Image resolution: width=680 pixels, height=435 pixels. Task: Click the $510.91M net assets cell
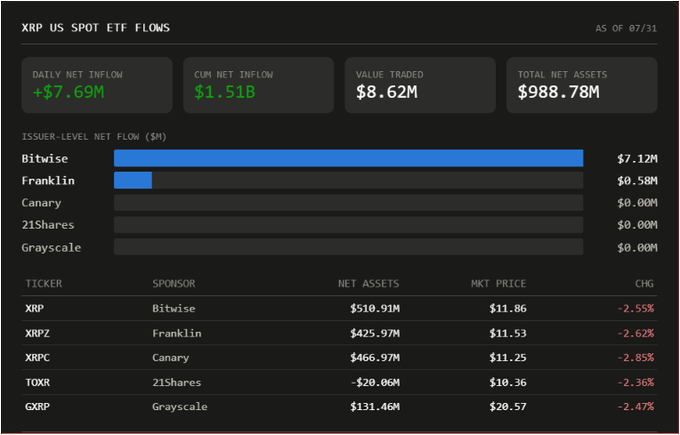pyautogui.click(x=375, y=308)
